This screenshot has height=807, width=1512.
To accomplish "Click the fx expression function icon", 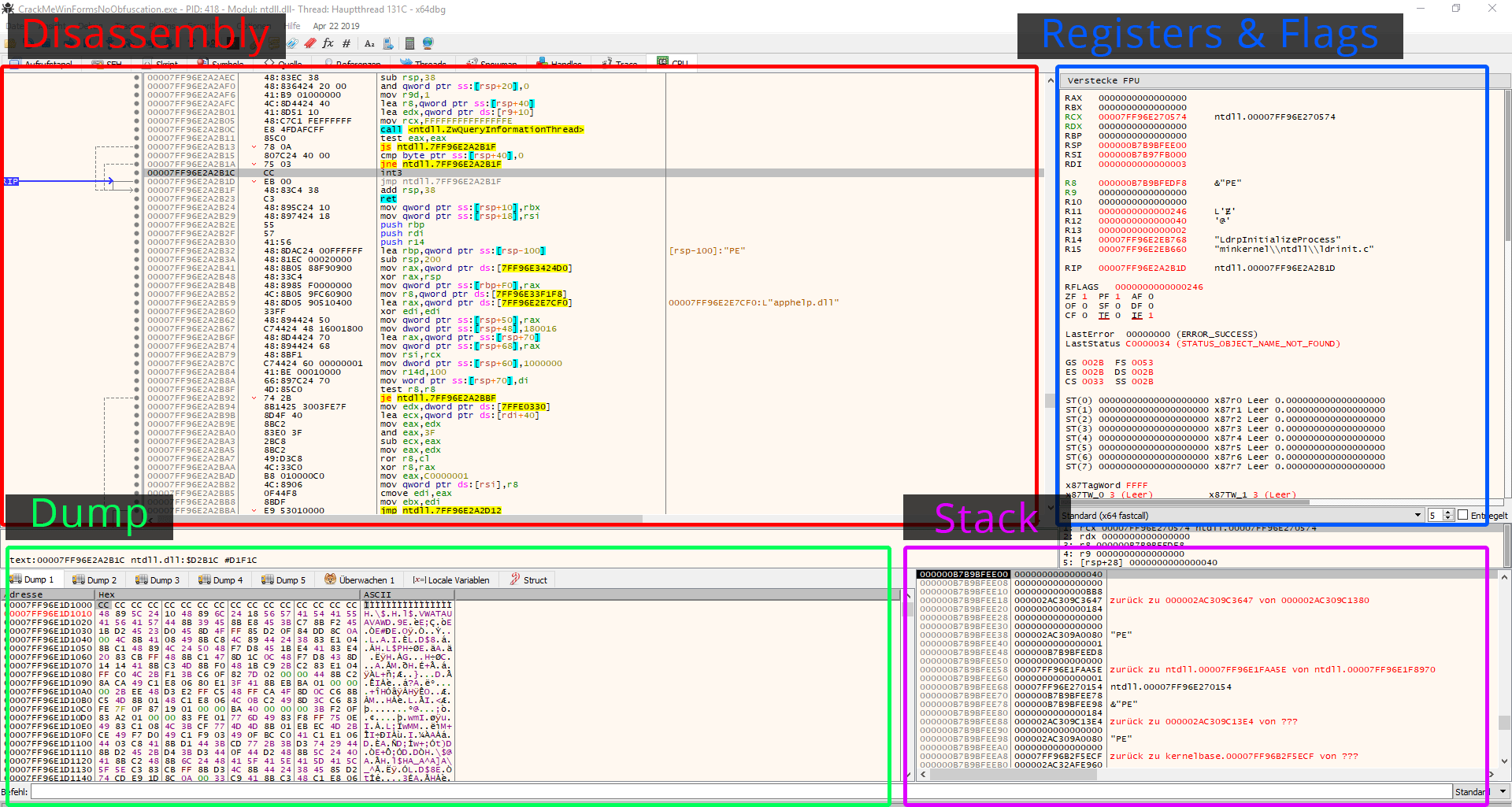I will (x=328, y=43).
